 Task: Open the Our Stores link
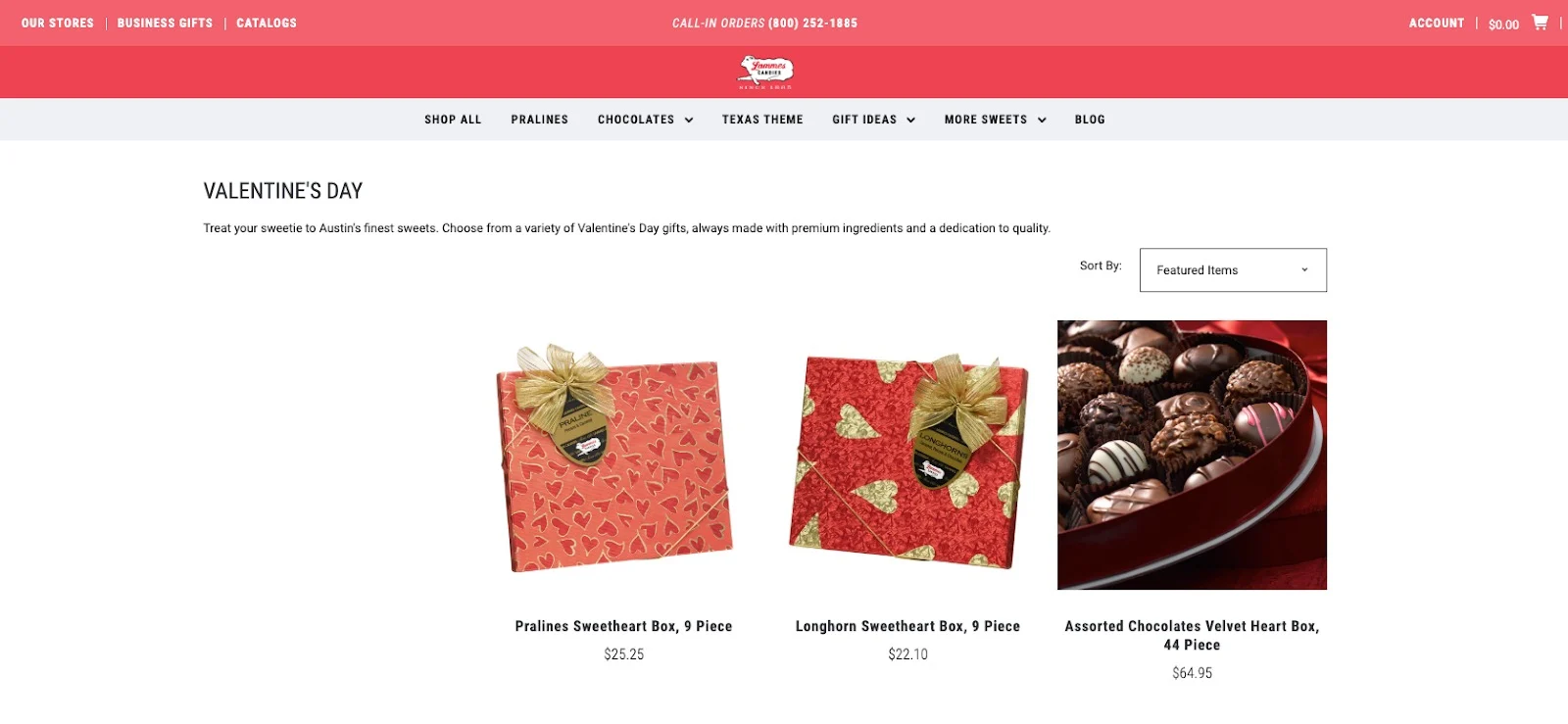coord(58,23)
